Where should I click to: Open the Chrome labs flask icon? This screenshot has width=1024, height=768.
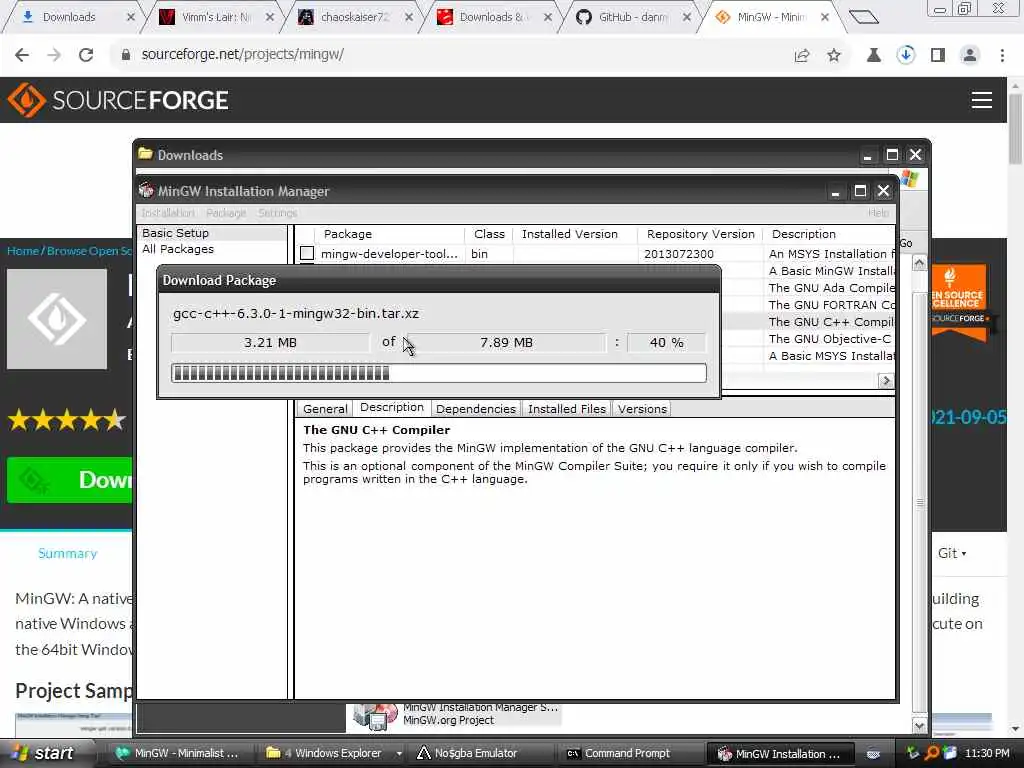[873, 56]
